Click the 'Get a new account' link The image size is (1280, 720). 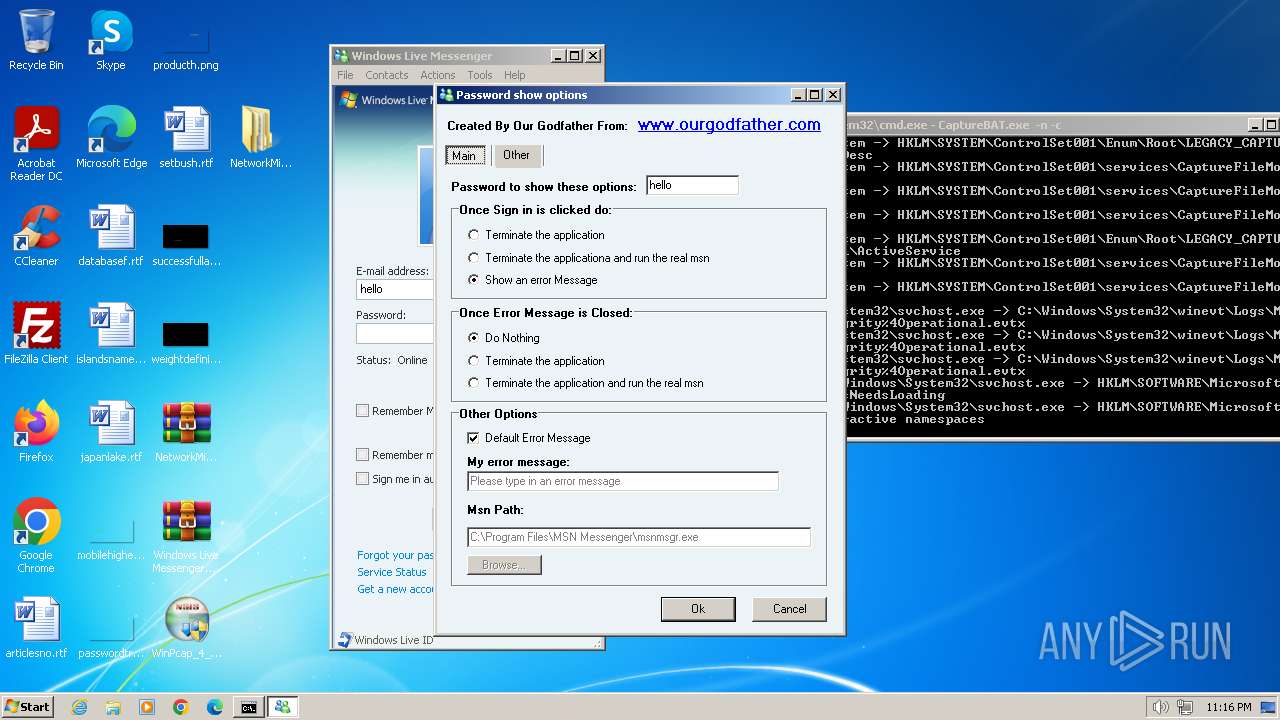(396, 589)
